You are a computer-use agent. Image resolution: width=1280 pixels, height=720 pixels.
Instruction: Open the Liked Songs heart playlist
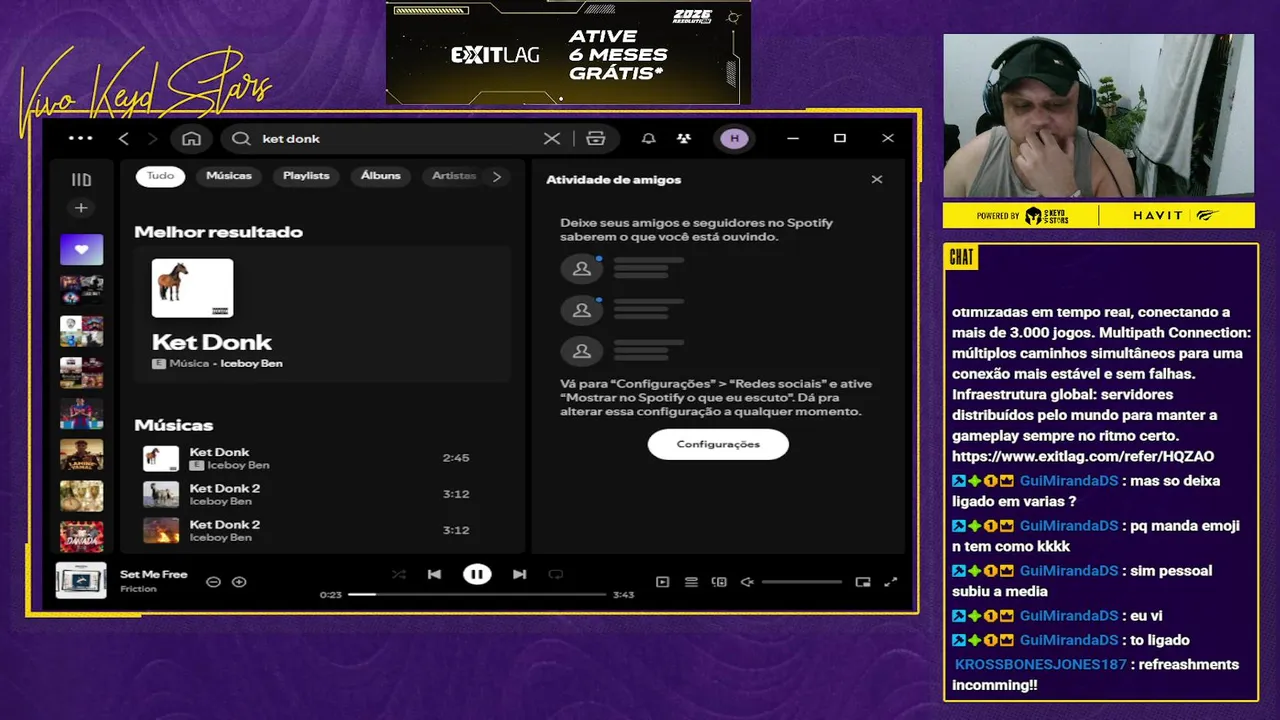(81, 249)
